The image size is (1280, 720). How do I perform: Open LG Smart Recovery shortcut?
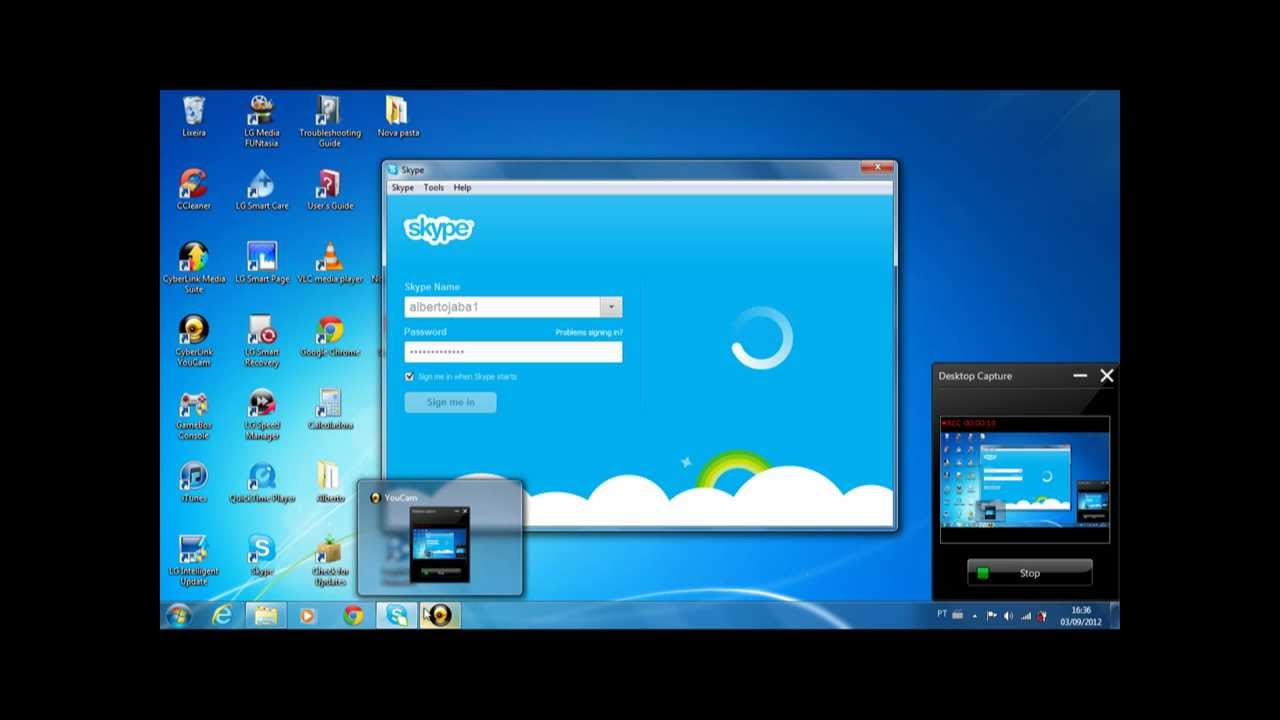click(262, 340)
